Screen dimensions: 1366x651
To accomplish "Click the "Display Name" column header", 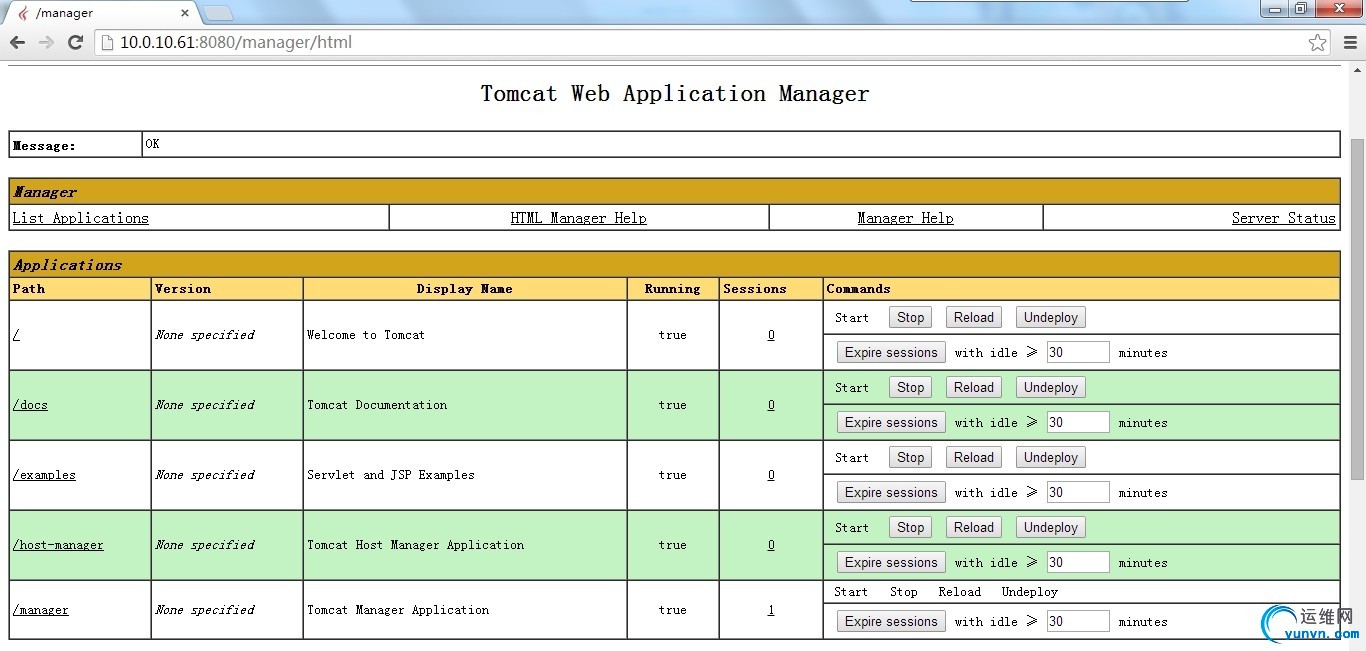I will click(465, 289).
